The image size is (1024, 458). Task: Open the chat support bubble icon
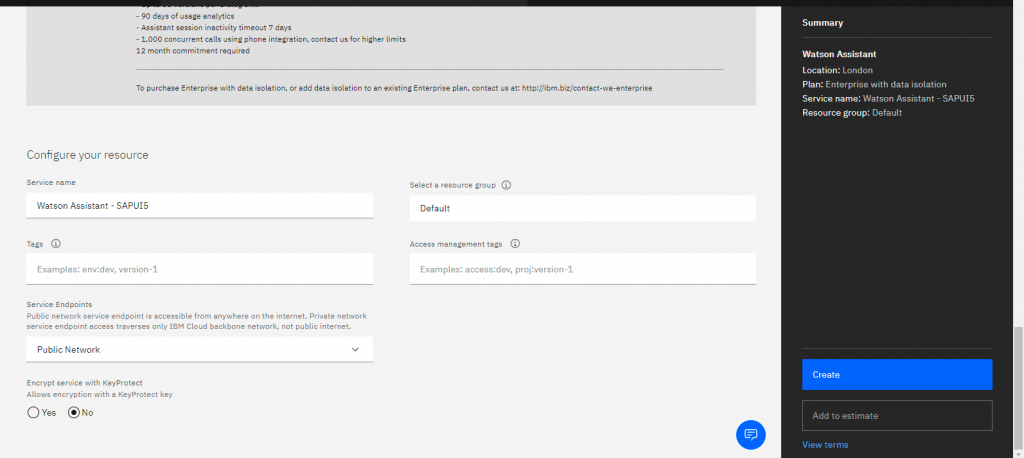[750, 434]
